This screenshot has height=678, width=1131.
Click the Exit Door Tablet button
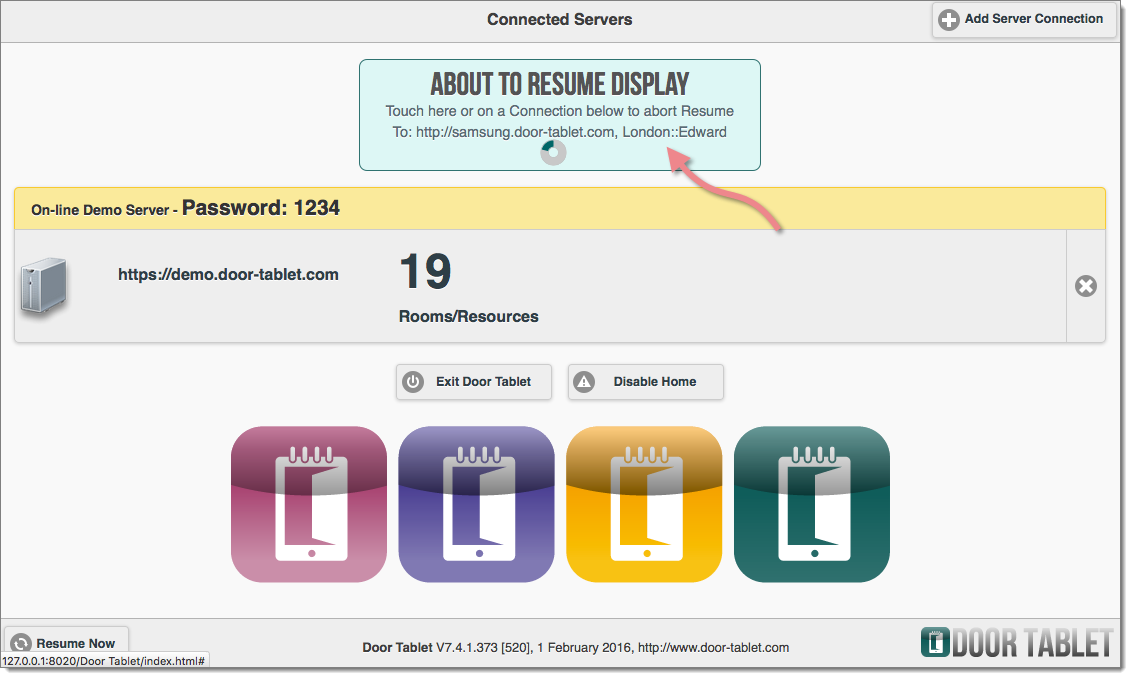pyautogui.click(x=474, y=382)
